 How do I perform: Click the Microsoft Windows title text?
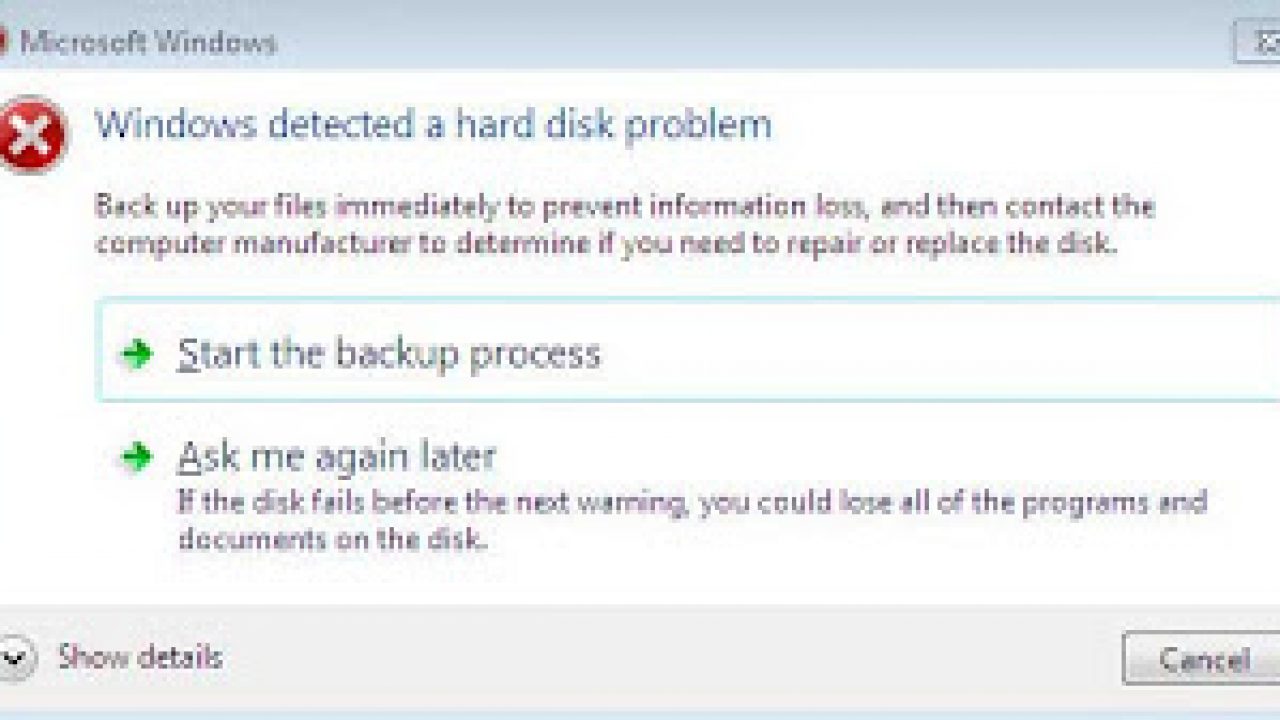tap(148, 43)
